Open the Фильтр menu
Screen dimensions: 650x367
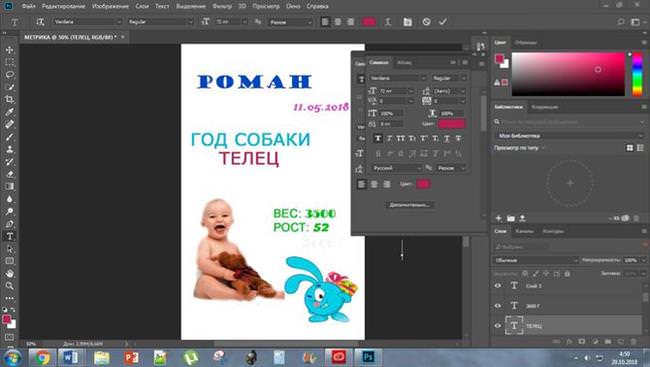[x=222, y=6]
